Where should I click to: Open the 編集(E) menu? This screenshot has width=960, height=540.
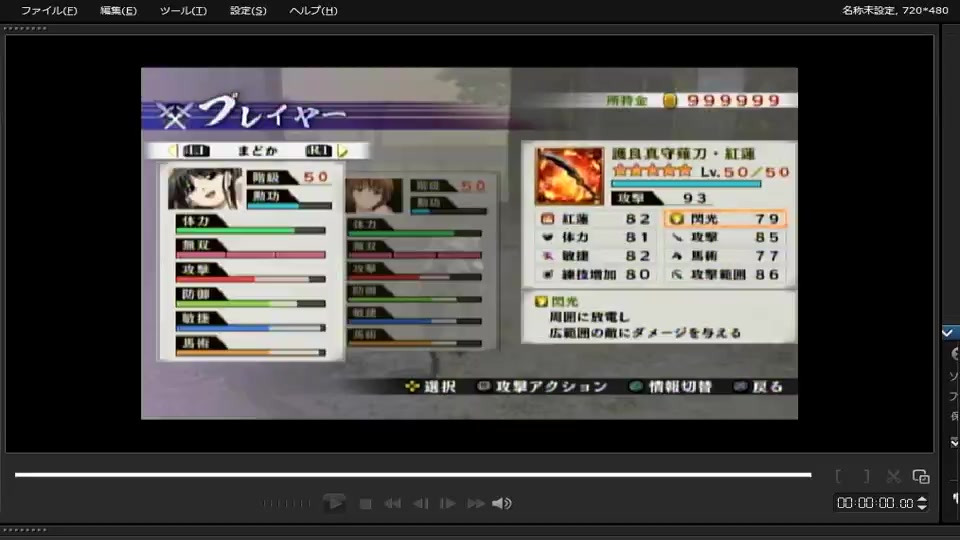coord(118,10)
